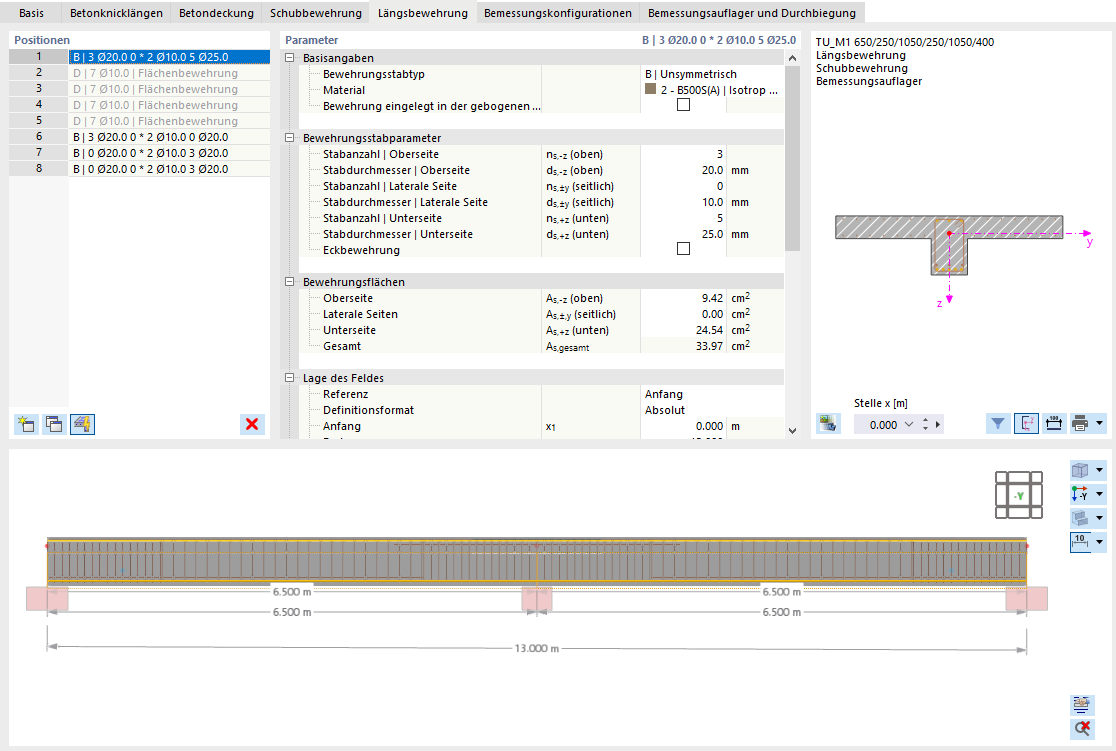Switch to the Schubbewehrung tab
The image size is (1116, 751).
click(315, 13)
